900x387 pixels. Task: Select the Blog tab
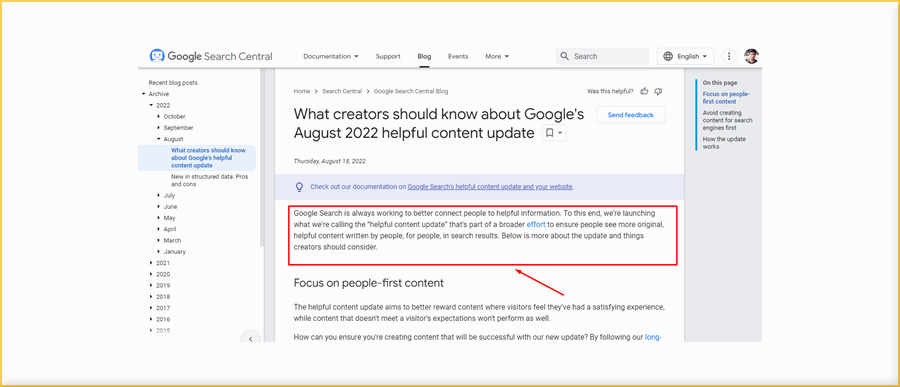point(424,56)
